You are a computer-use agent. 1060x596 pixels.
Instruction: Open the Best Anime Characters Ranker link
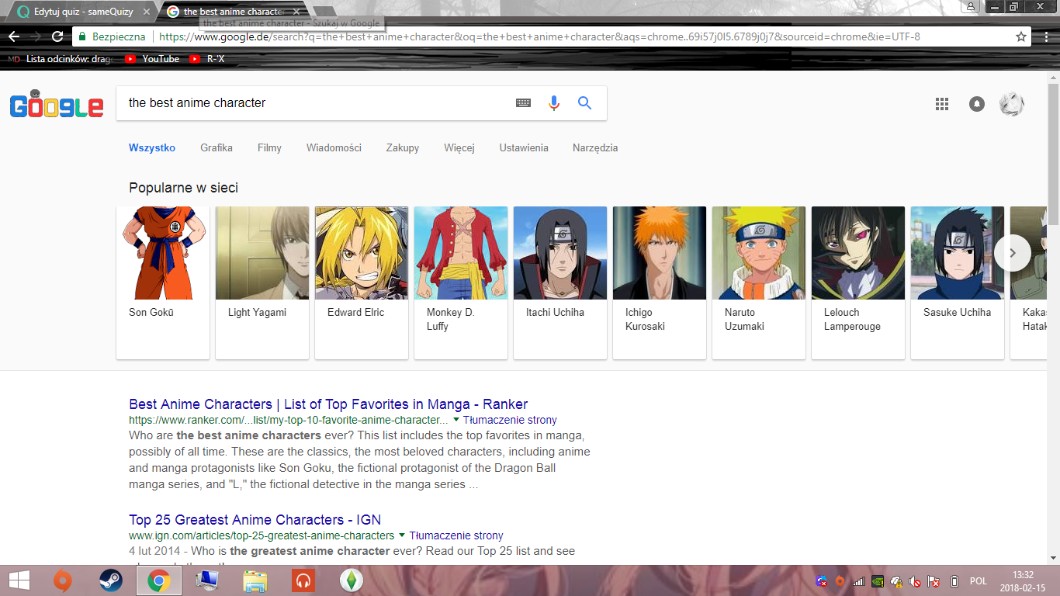(328, 404)
